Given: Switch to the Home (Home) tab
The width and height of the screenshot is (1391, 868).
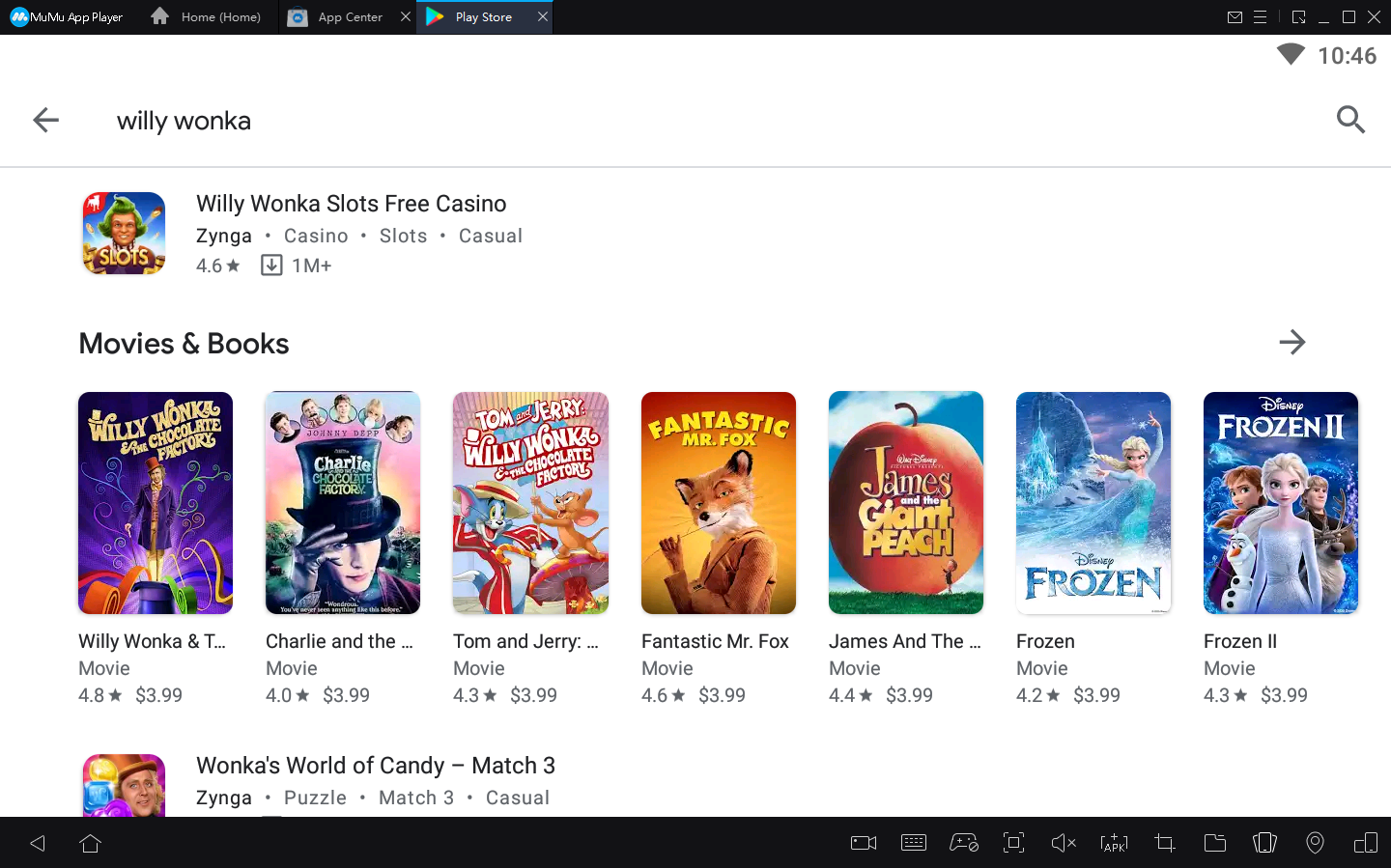Looking at the screenshot, I should tap(209, 17).
